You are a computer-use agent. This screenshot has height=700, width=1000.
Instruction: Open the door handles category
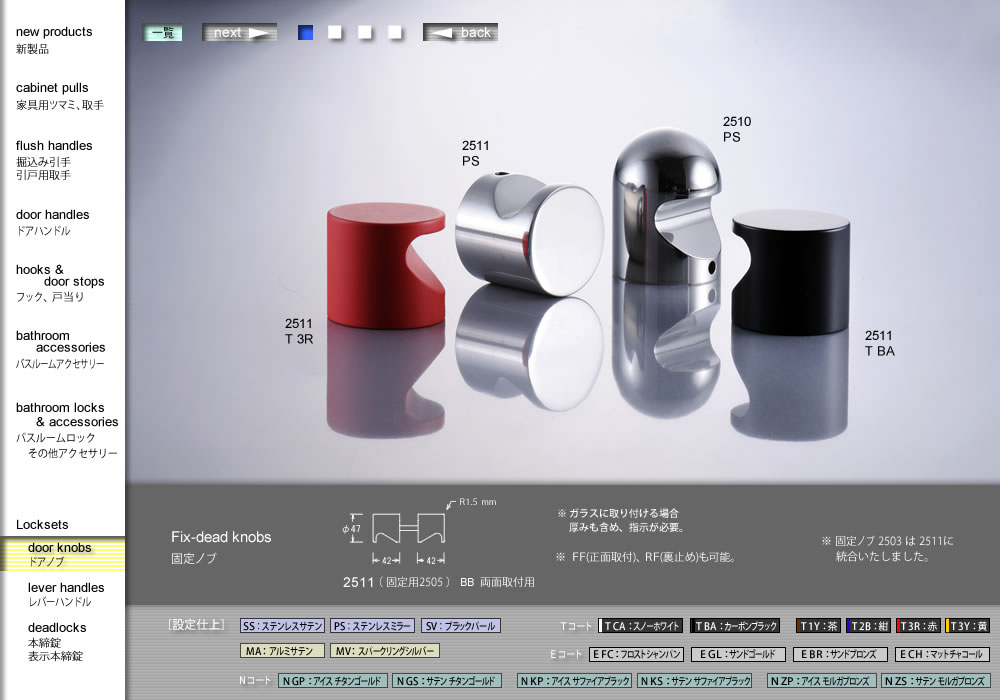(x=52, y=222)
